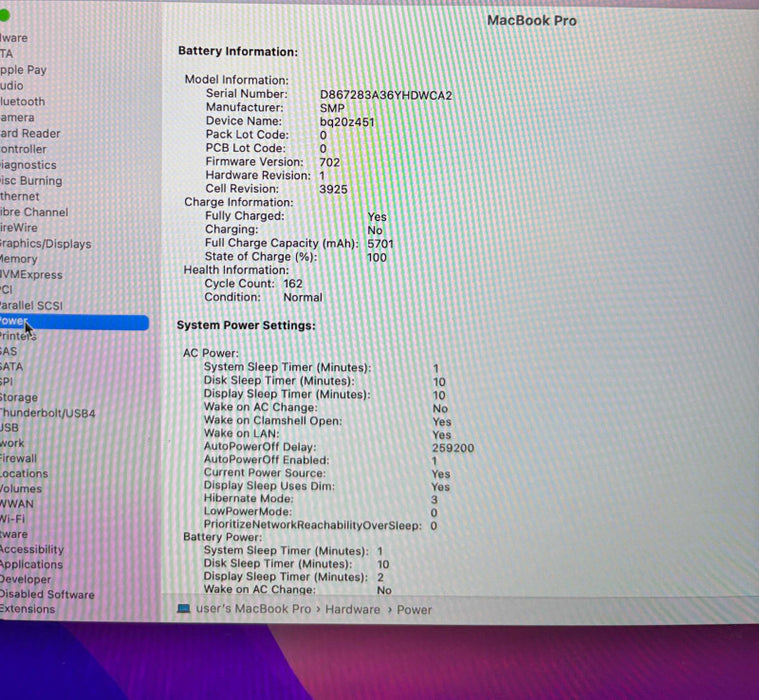This screenshot has height=700, width=759.
Task: Click Power in the path bar
Action: click(x=414, y=610)
